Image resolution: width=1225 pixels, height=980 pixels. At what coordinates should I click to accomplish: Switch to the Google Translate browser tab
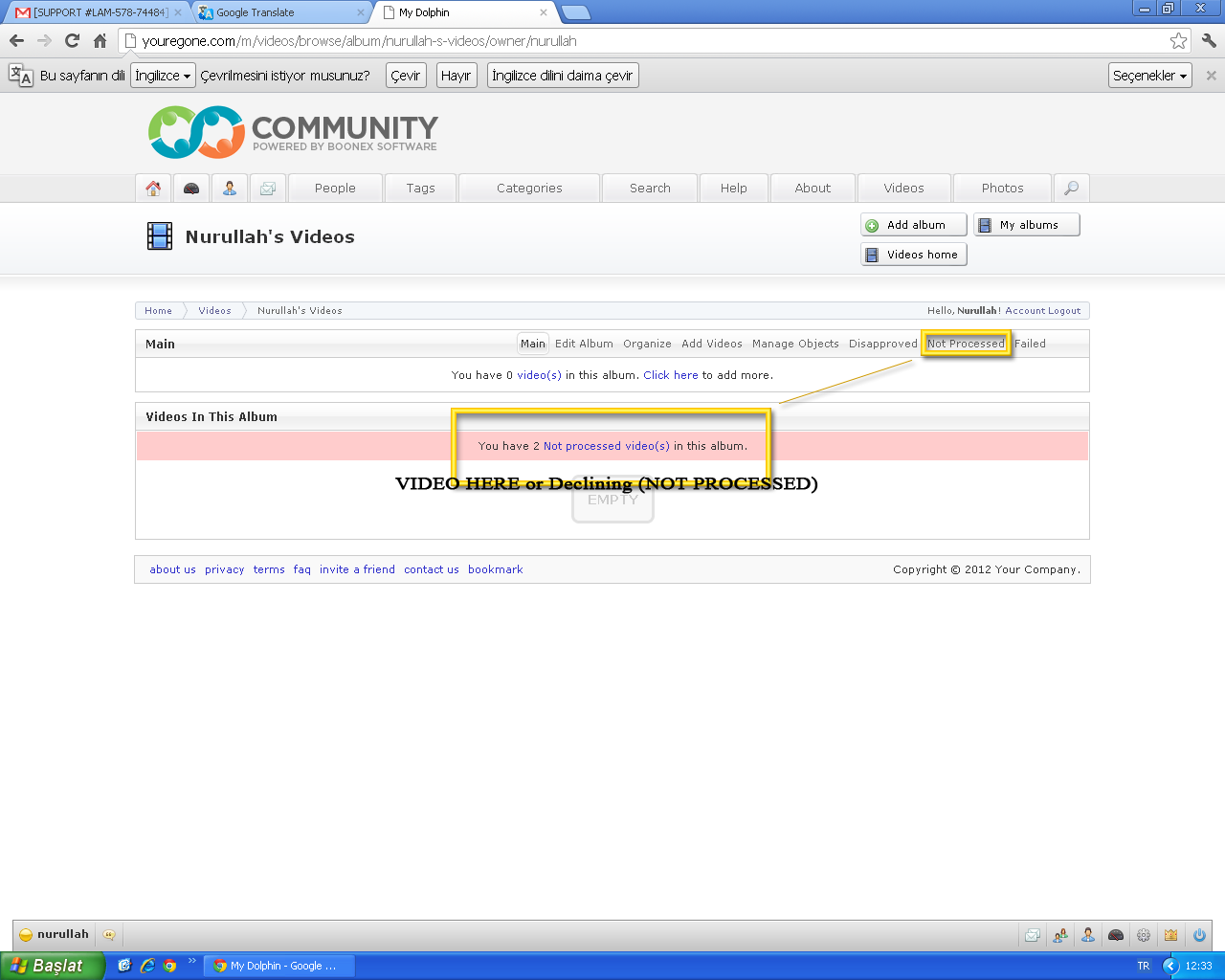point(278,12)
